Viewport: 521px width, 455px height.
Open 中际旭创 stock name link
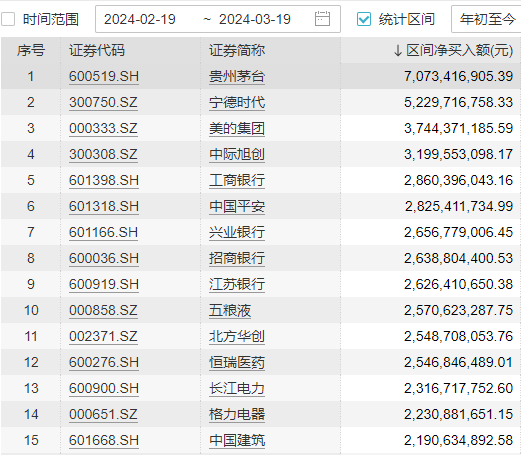pos(237,154)
